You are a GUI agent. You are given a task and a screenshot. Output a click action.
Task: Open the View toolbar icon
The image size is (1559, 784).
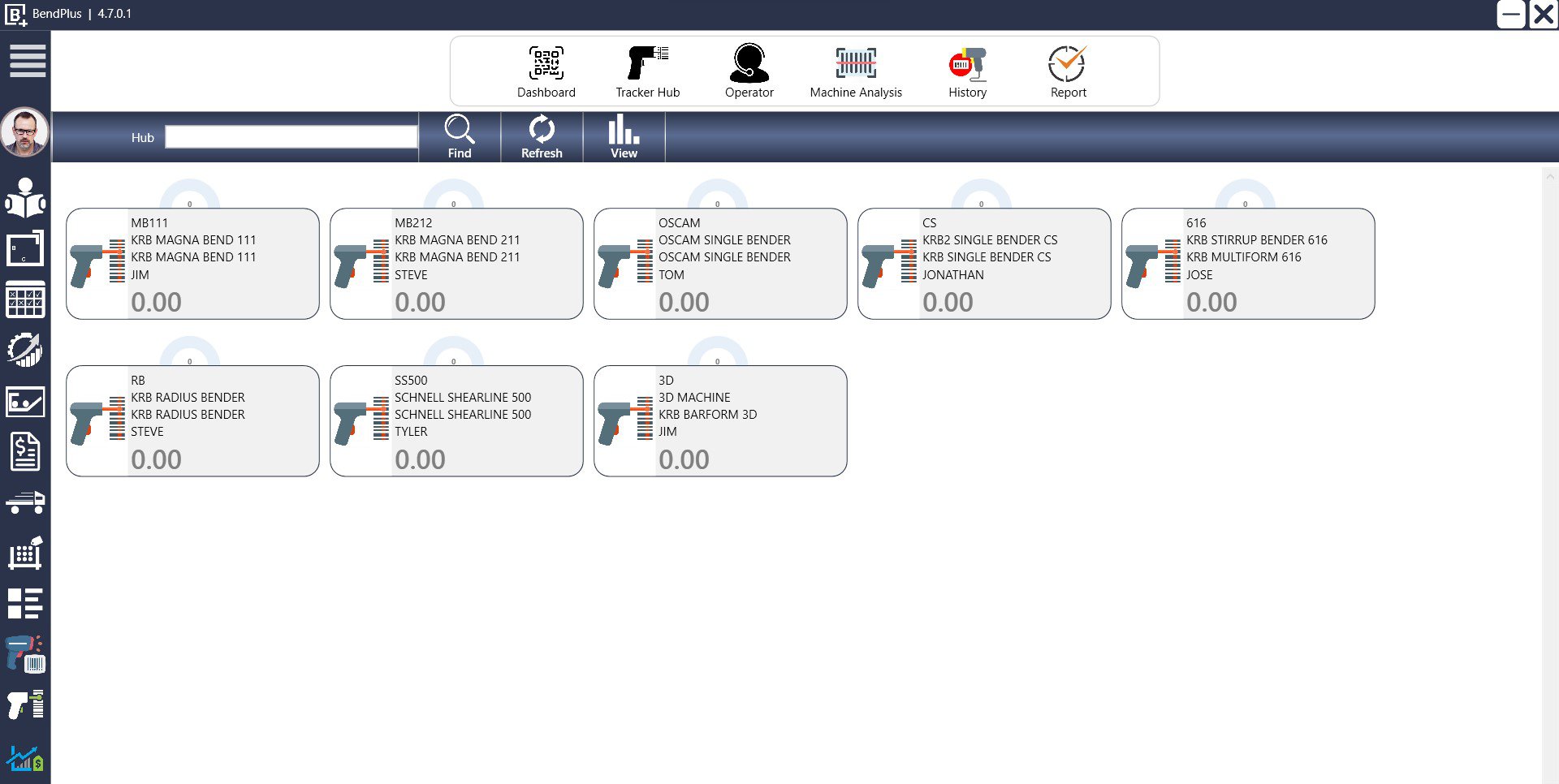pos(623,136)
